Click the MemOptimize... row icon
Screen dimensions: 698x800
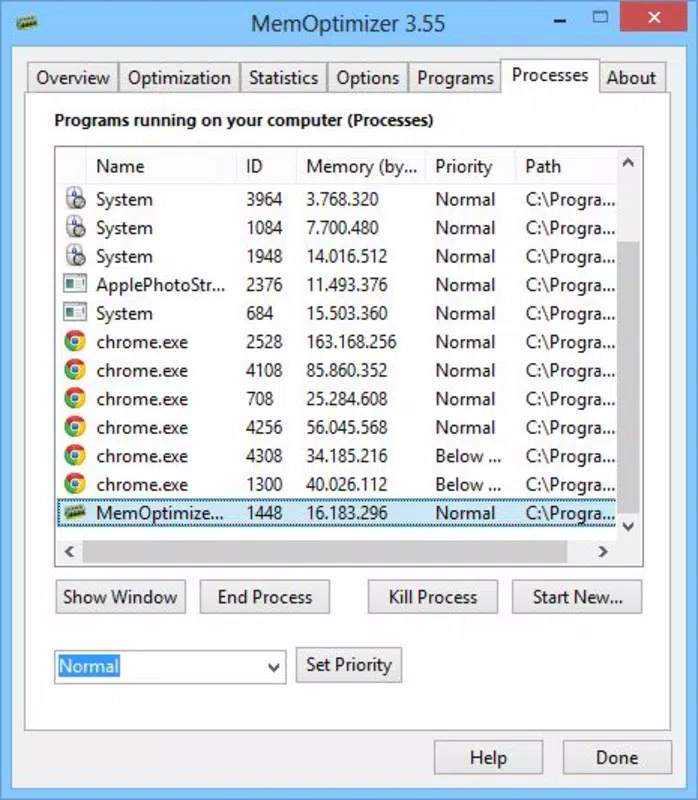click(74, 512)
